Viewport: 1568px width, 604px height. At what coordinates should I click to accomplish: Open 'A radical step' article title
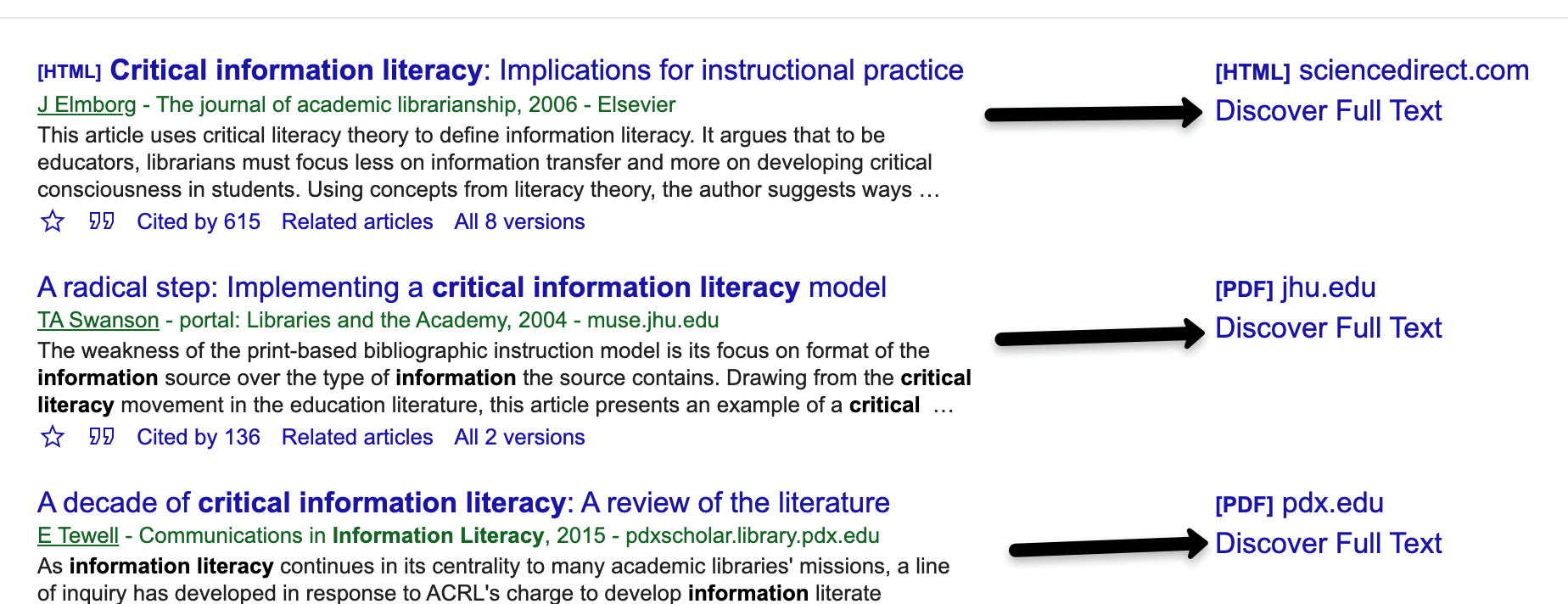click(462, 288)
